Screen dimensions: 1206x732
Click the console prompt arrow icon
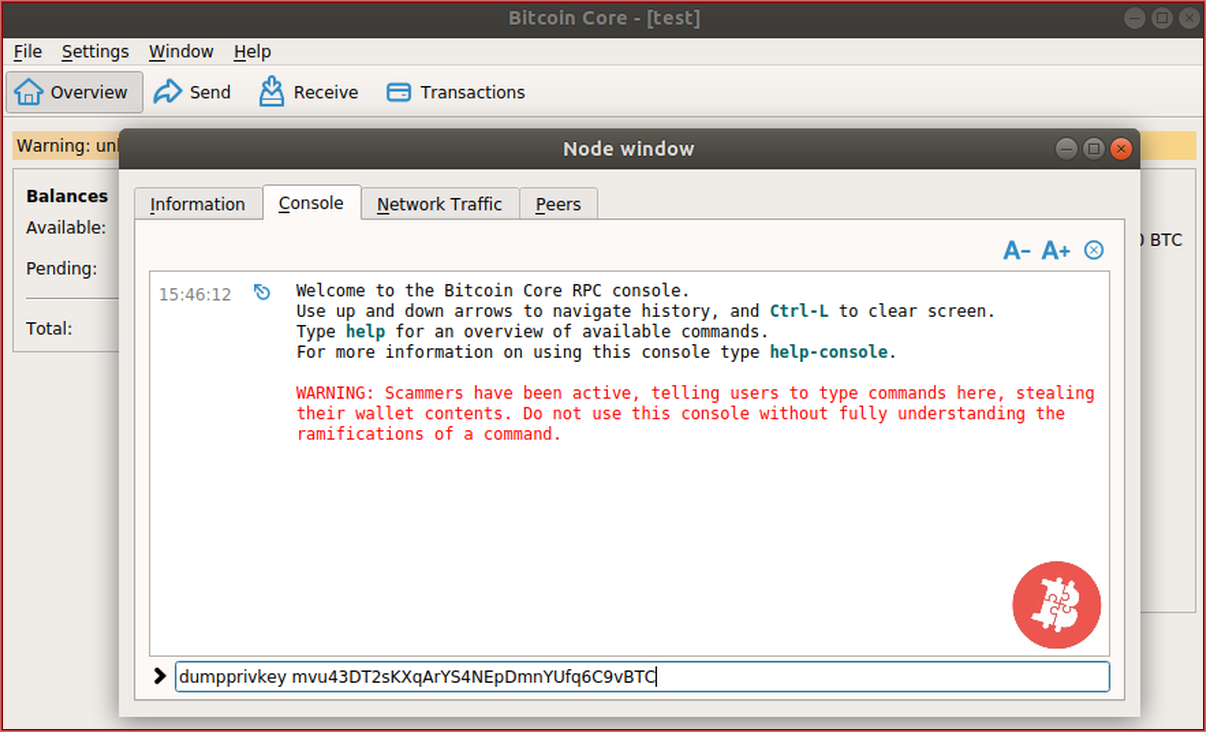[160, 677]
